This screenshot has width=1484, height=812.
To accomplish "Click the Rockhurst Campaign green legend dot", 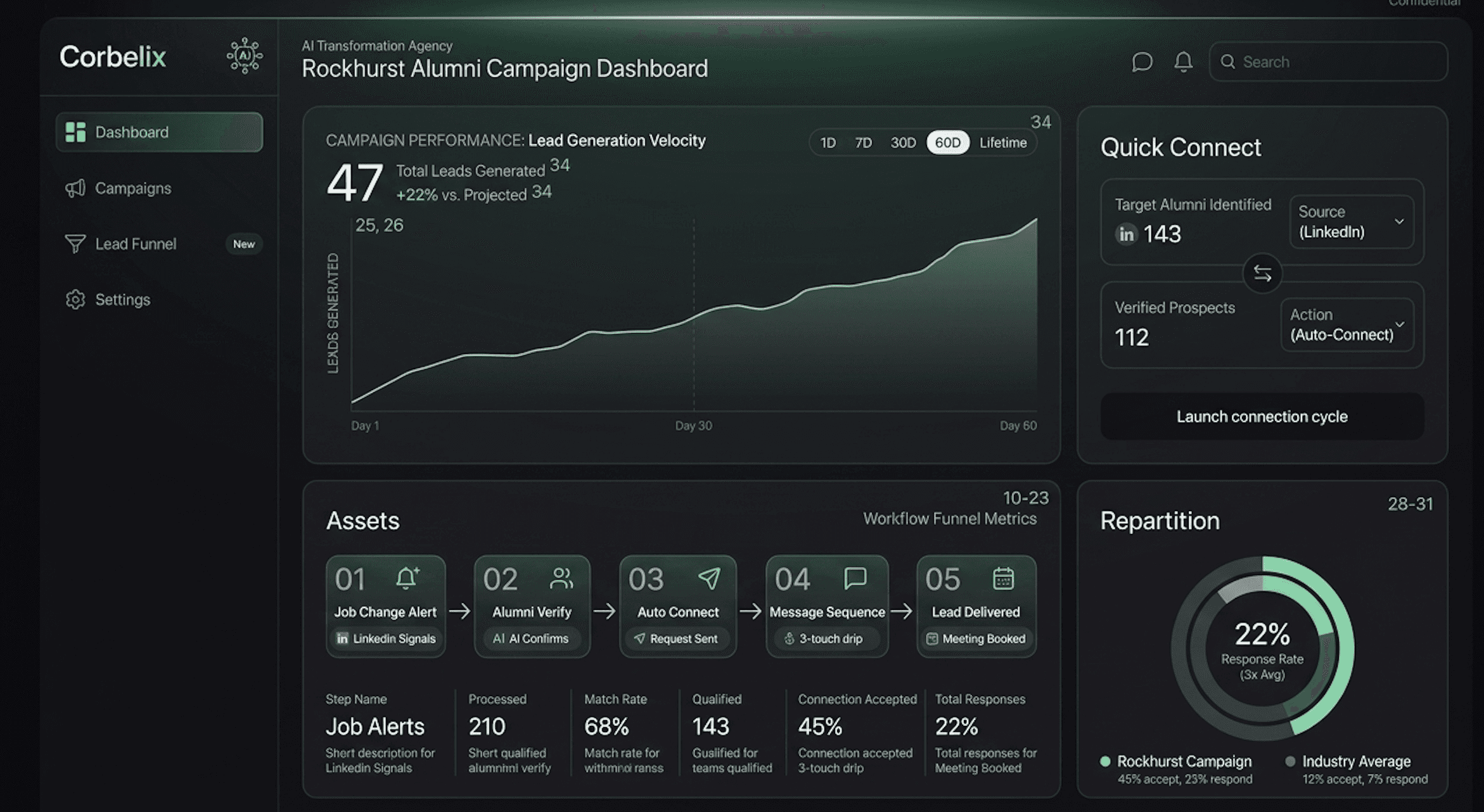I will (1105, 761).
